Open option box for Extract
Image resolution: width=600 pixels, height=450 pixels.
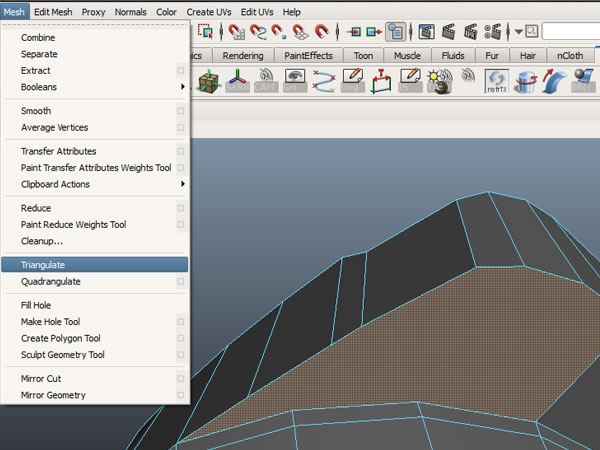181,71
